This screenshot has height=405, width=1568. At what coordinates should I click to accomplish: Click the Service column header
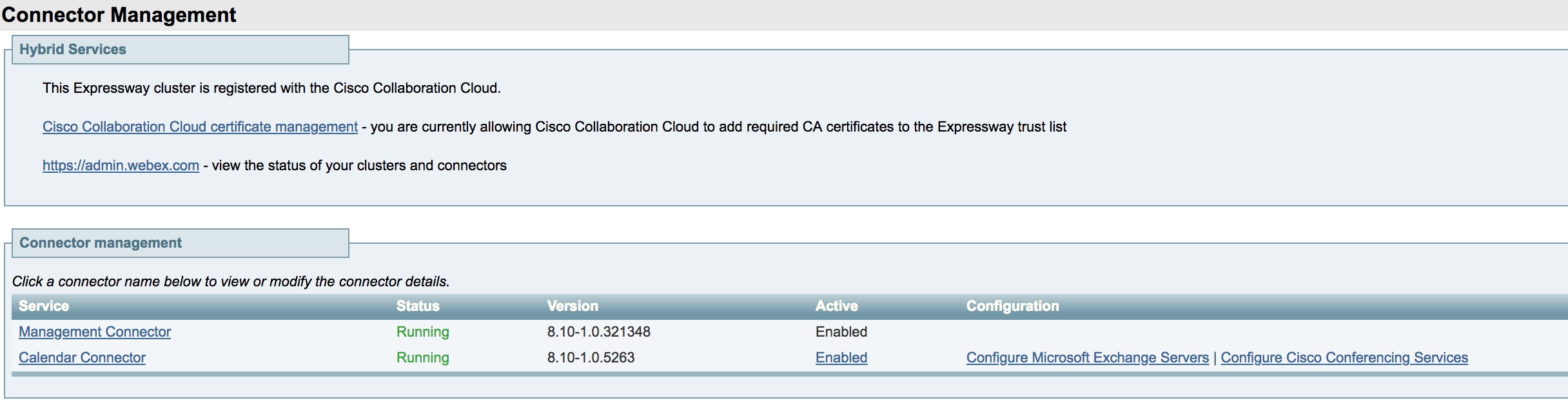(x=44, y=306)
